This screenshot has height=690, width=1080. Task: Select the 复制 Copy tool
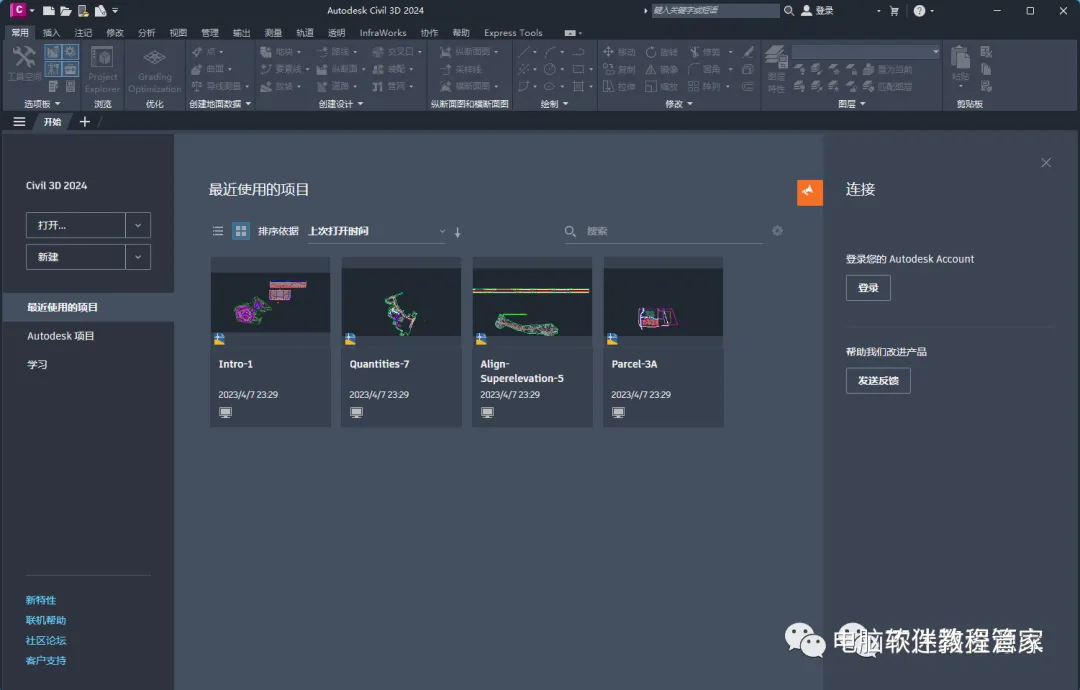pos(619,69)
